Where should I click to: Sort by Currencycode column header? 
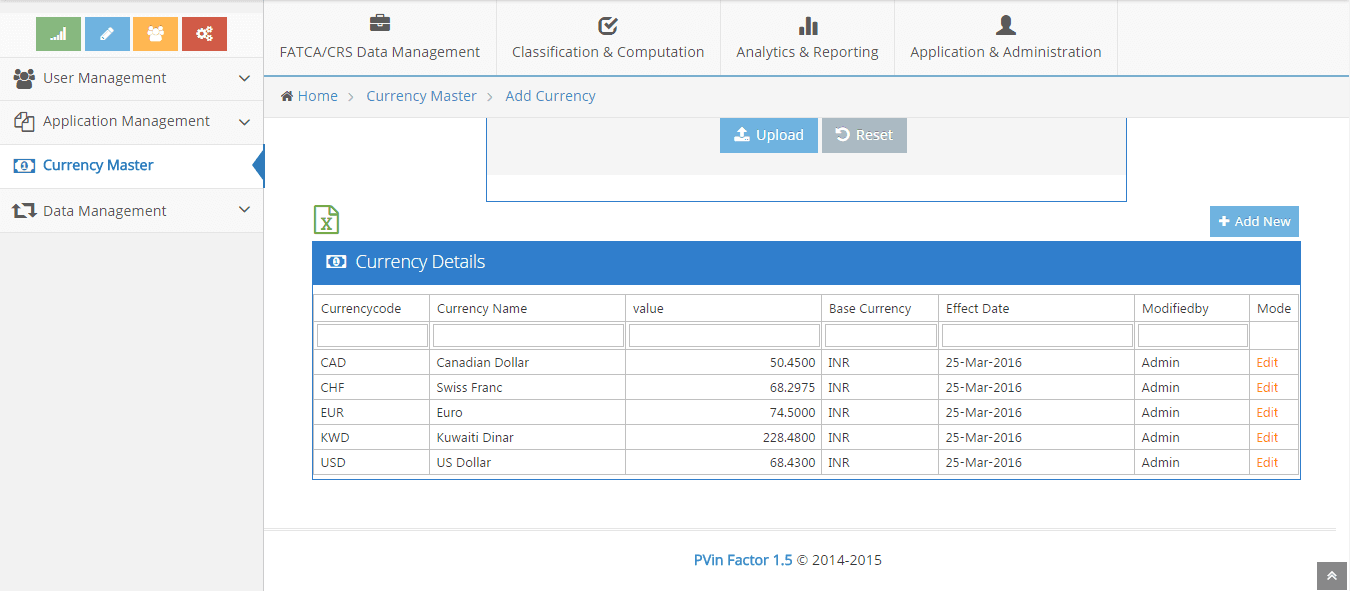click(372, 308)
